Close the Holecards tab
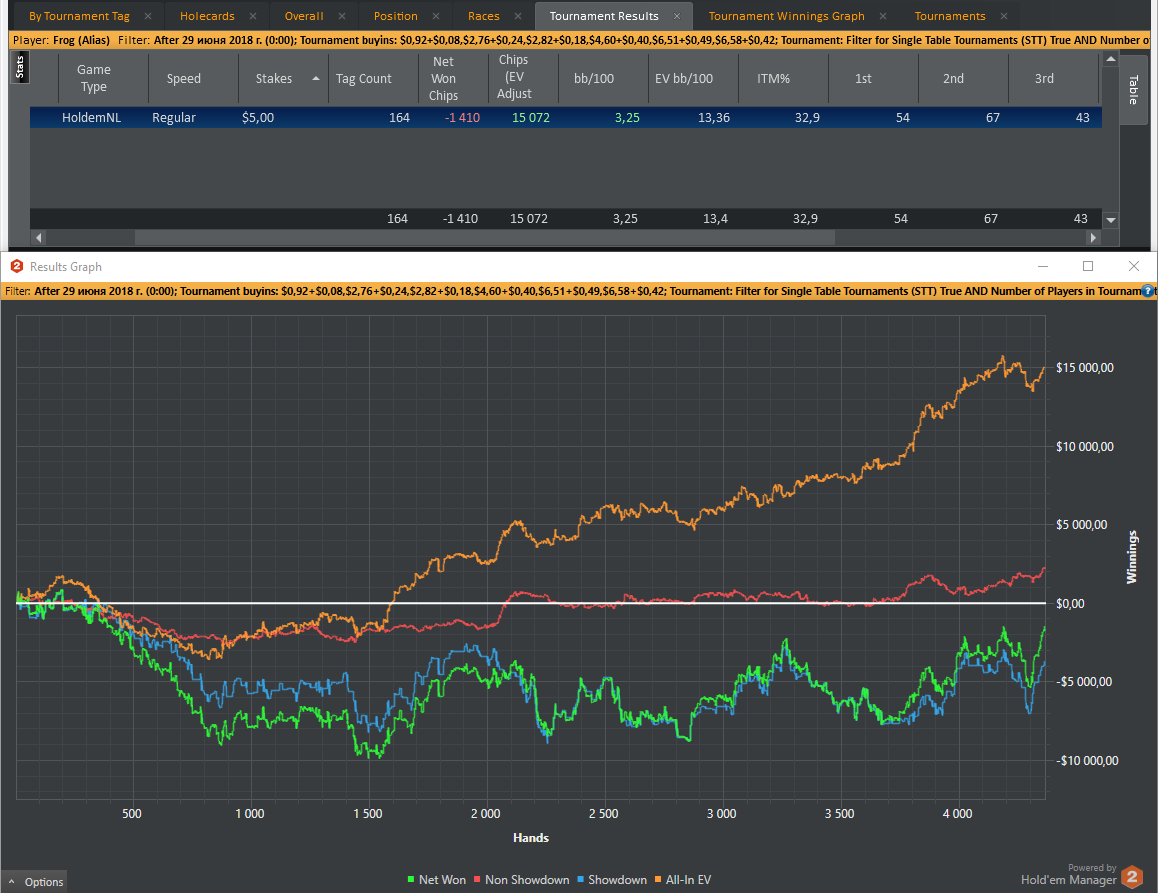1158x893 pixels. click(x=253, y=16)
